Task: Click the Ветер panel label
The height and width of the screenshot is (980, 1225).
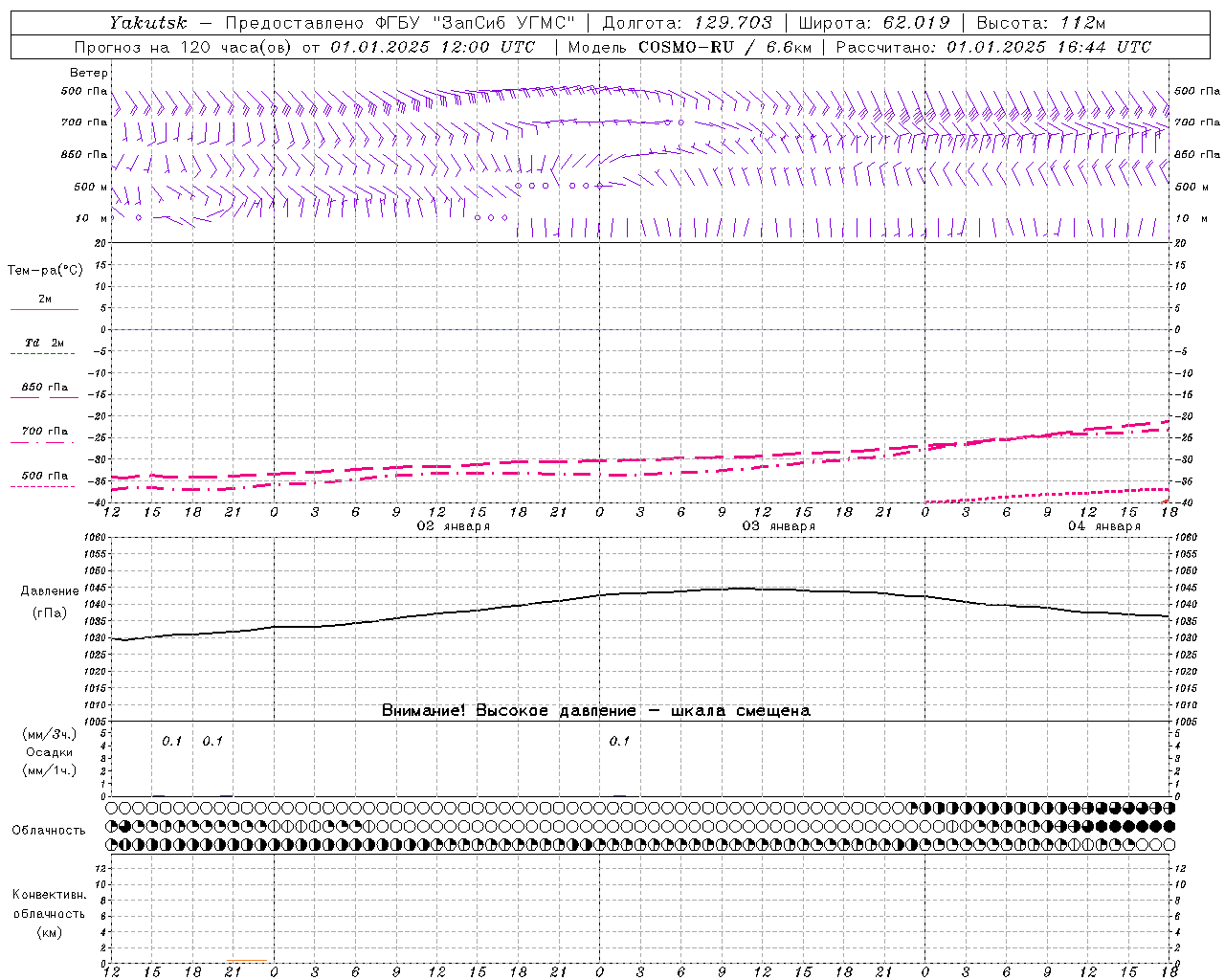Action: [x=88, y=73]
